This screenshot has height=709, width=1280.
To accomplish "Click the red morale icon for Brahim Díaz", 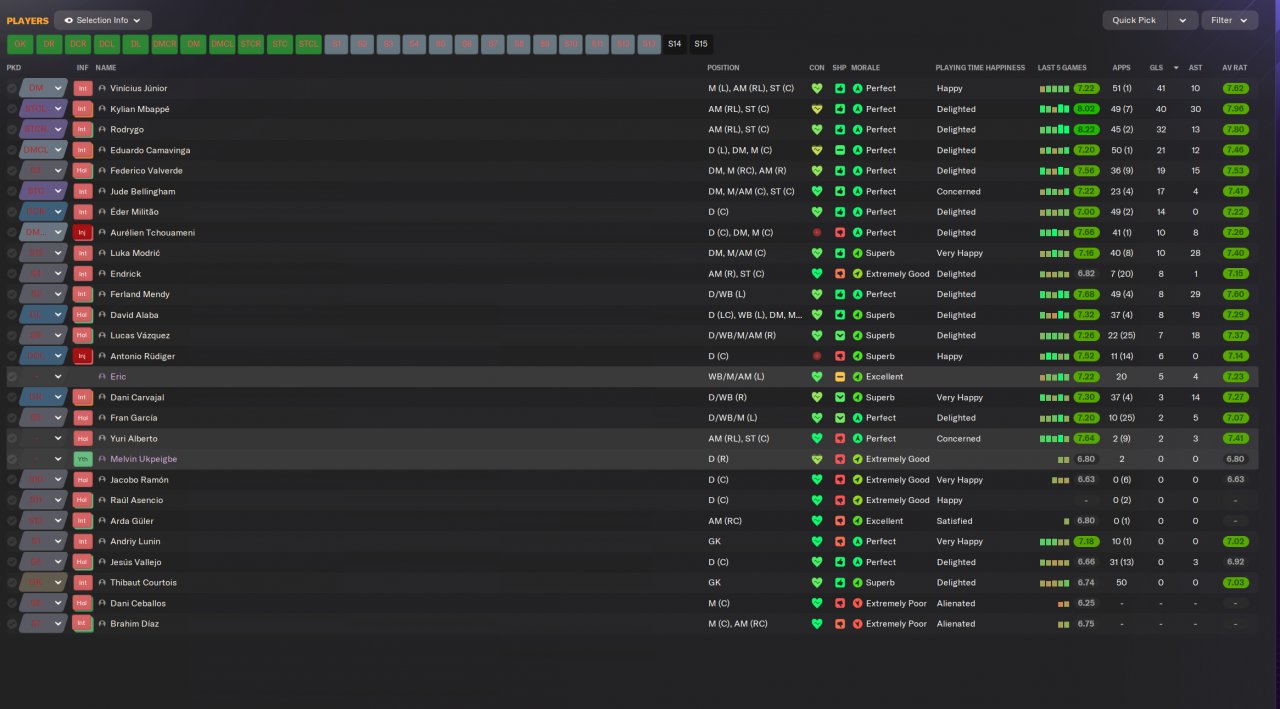I will coord(857,624).
